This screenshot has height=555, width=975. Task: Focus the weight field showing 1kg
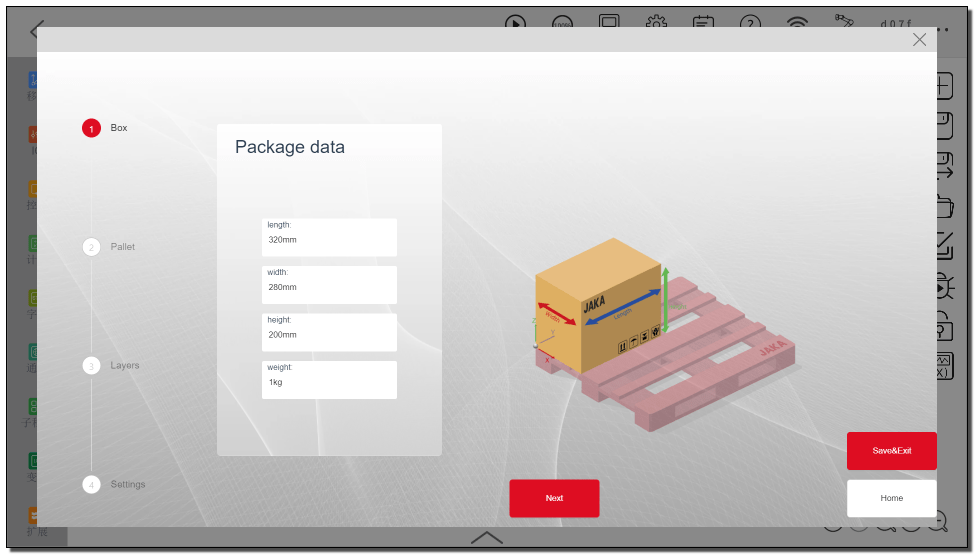(329, 380)
